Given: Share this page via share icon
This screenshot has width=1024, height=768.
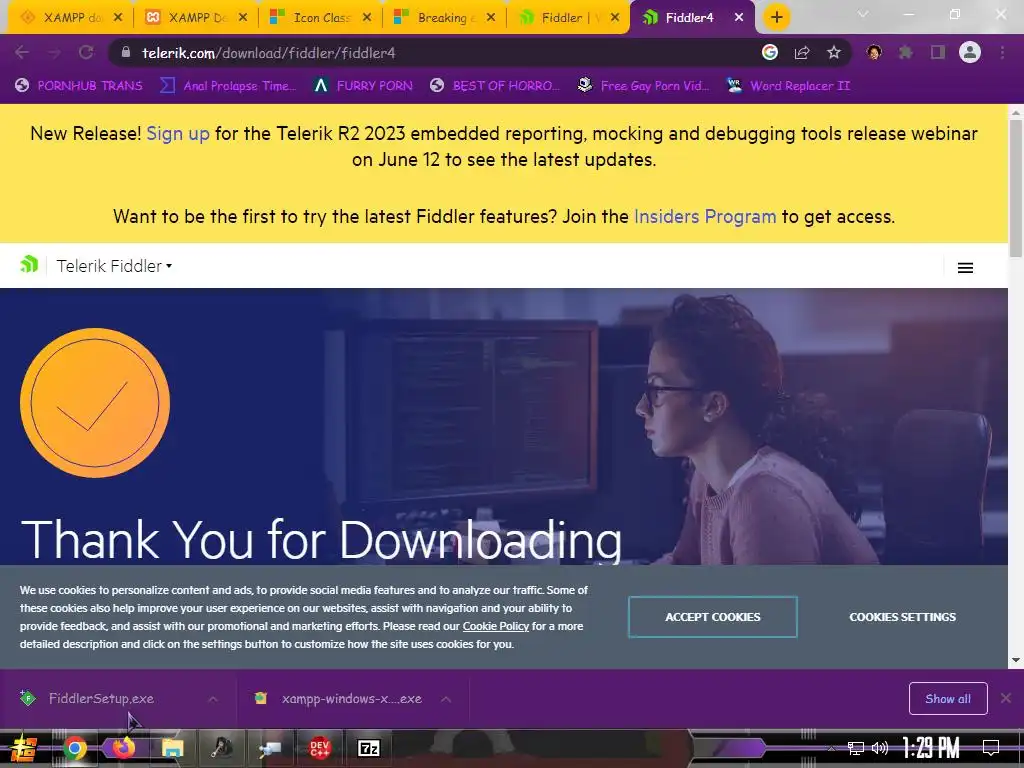Looking at the screenshot, I should (802, 53).
